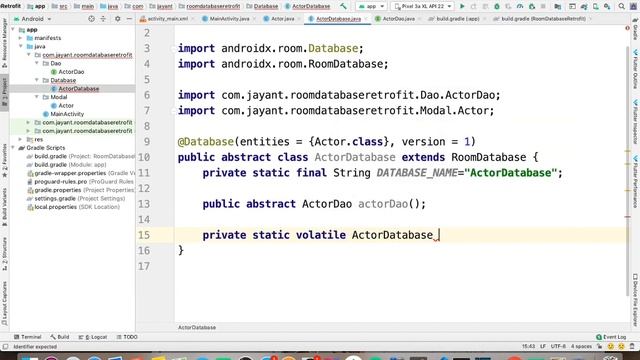640x360 pixels.
Task: Click the Sync Project with Gradle icon
Action: 584,6
